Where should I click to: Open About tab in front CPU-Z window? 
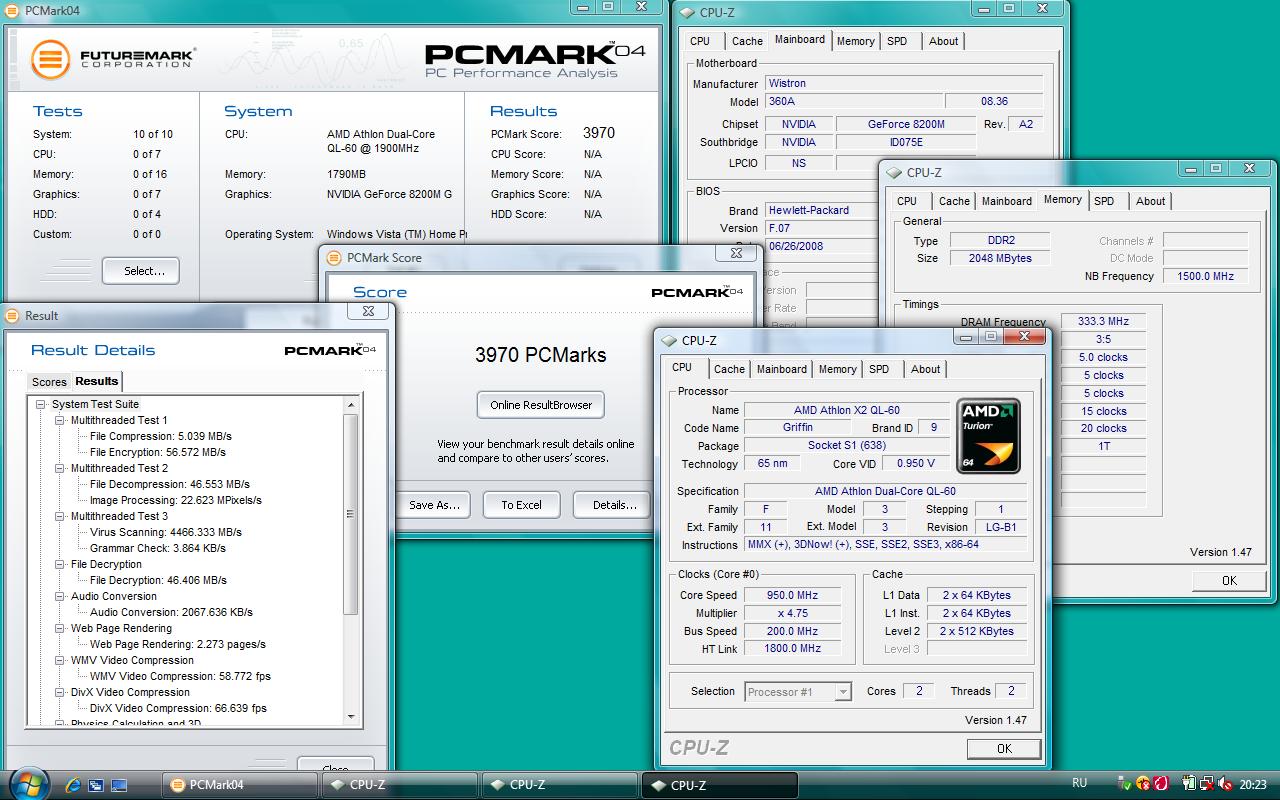point(925,369)
